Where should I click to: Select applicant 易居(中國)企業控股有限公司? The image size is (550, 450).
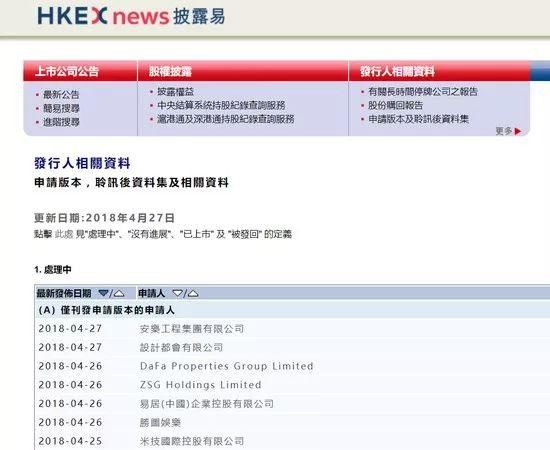(x=206, y=404)
